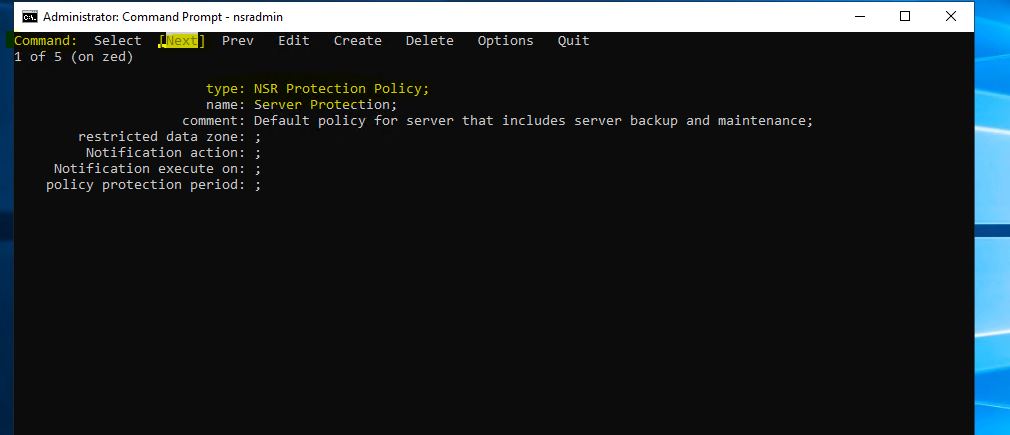
Task: Quit nsradmin via Quit command
Action: coord(573,41)
